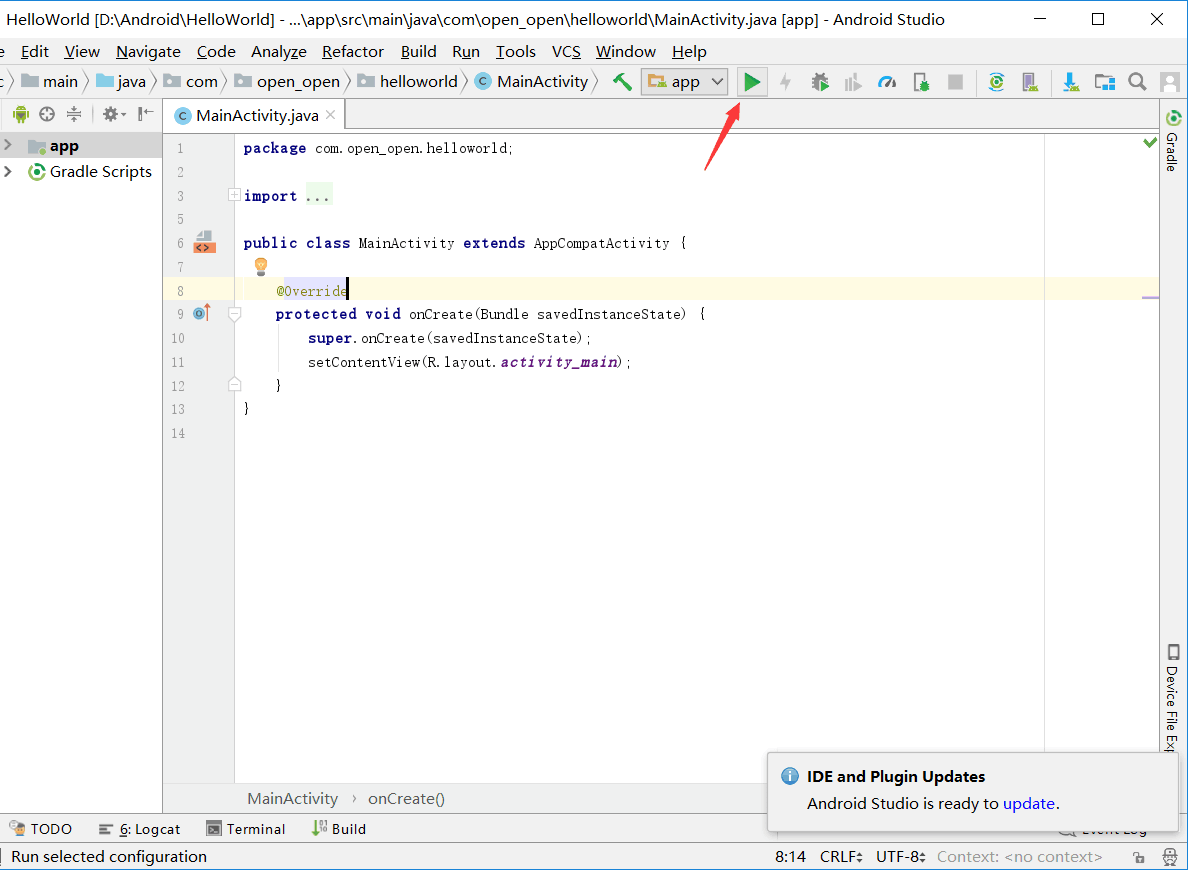Open the Help menu
The image size is (1188, 870).
689,52
